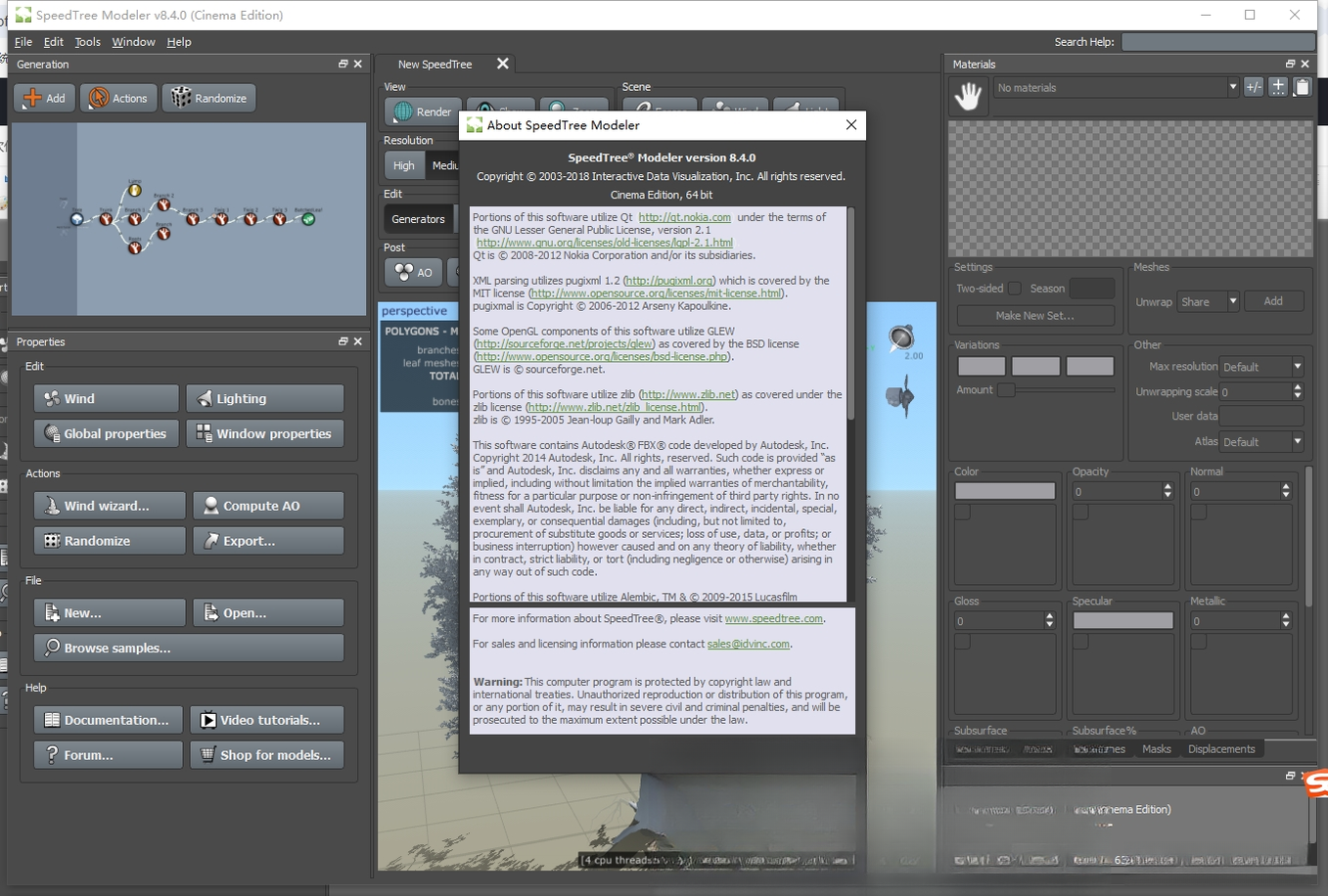
Task: Toggle the AO post effect button
Action: tap(414, 273)
